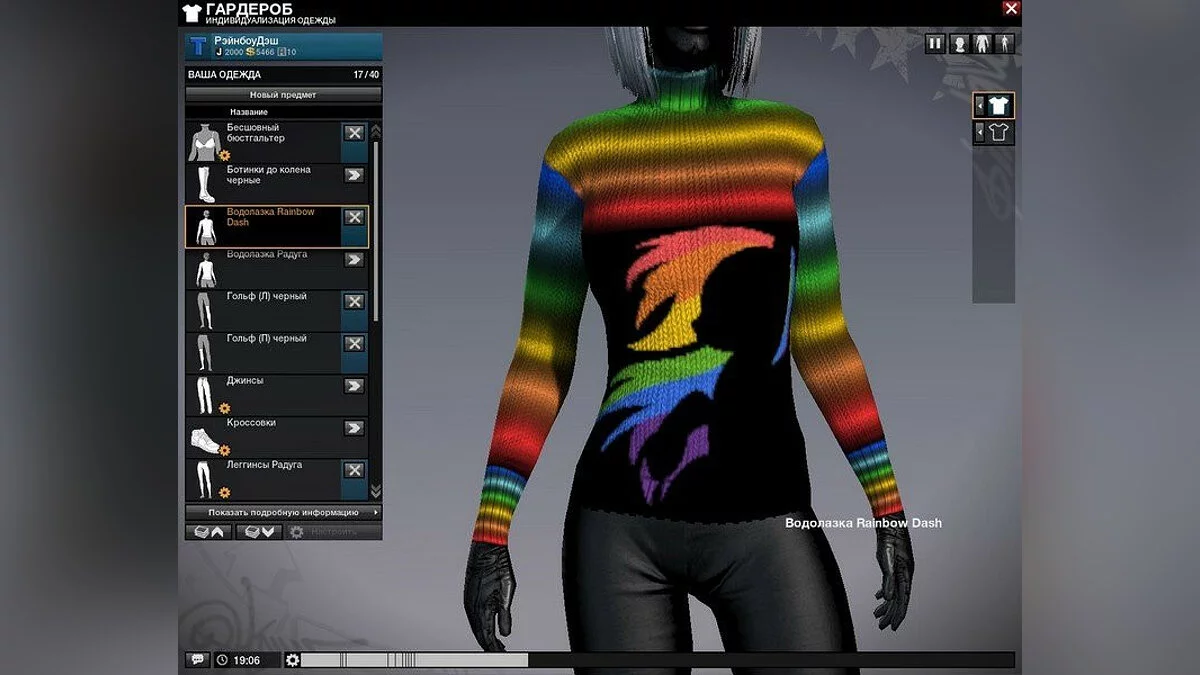The height and width of the screenshot is (675, 1200).
Task: Unequip Бесшовный бюстгальтер with its X toggle
Action: point(354,133)
